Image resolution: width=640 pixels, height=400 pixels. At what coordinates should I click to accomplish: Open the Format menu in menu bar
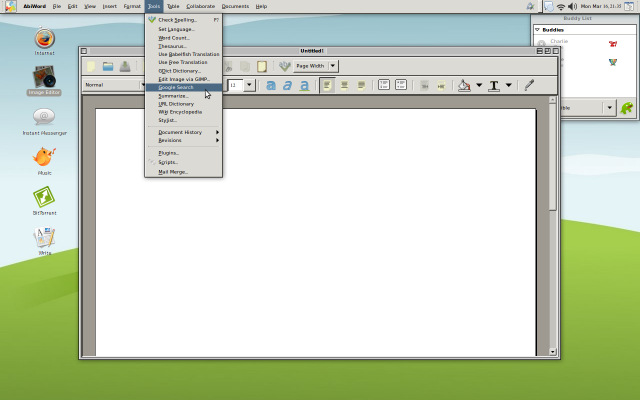click(132, 6)
